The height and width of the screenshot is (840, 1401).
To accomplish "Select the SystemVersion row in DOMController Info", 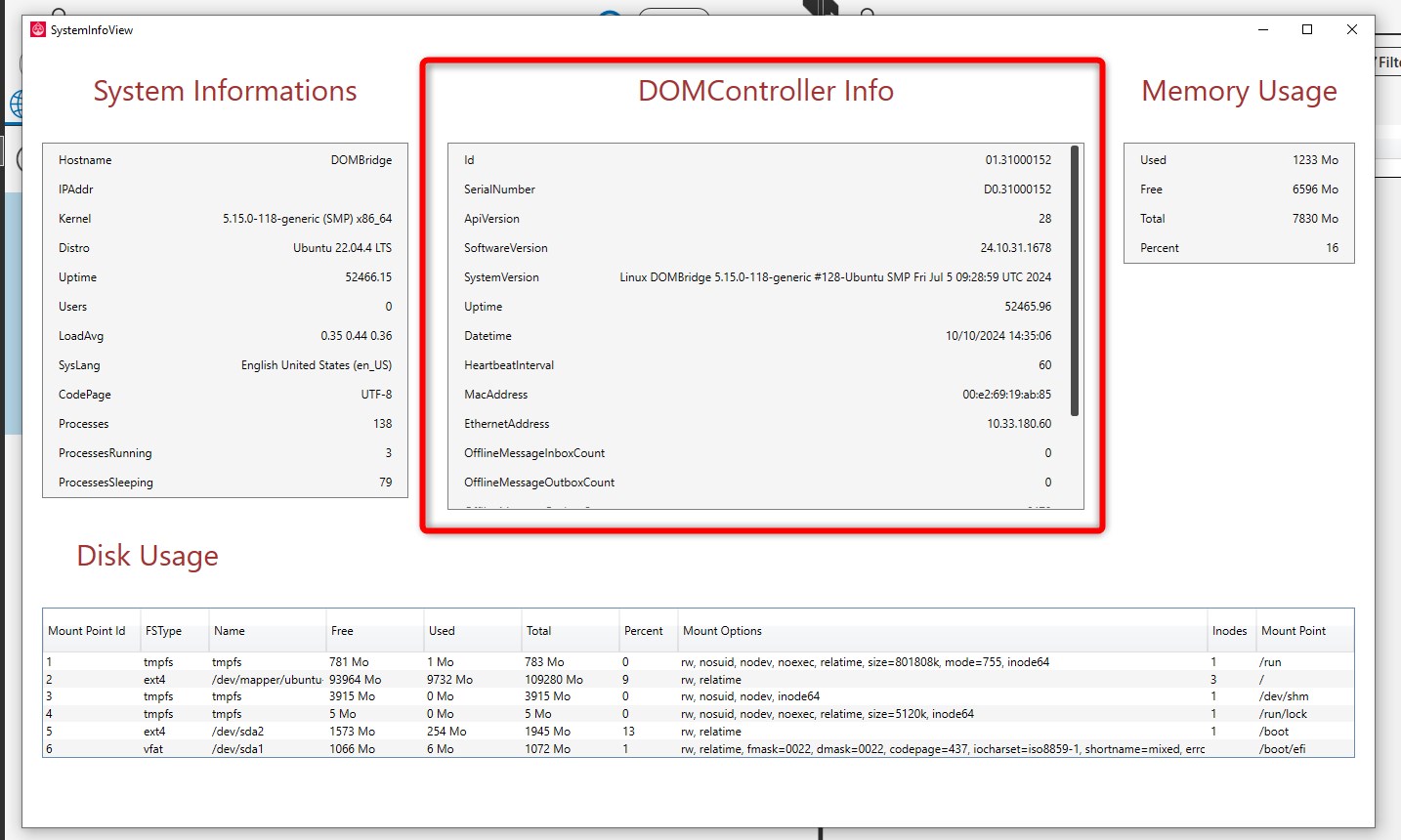I will 758,277.
